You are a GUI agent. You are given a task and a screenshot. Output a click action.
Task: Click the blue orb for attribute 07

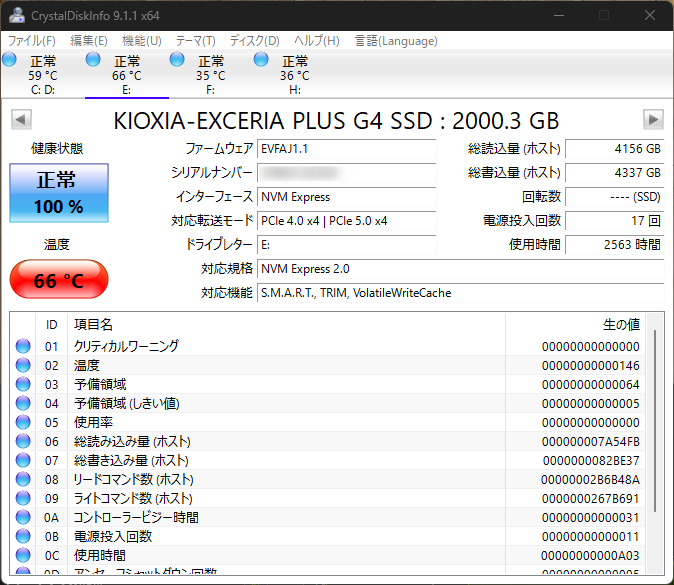(x=23, y=460)
